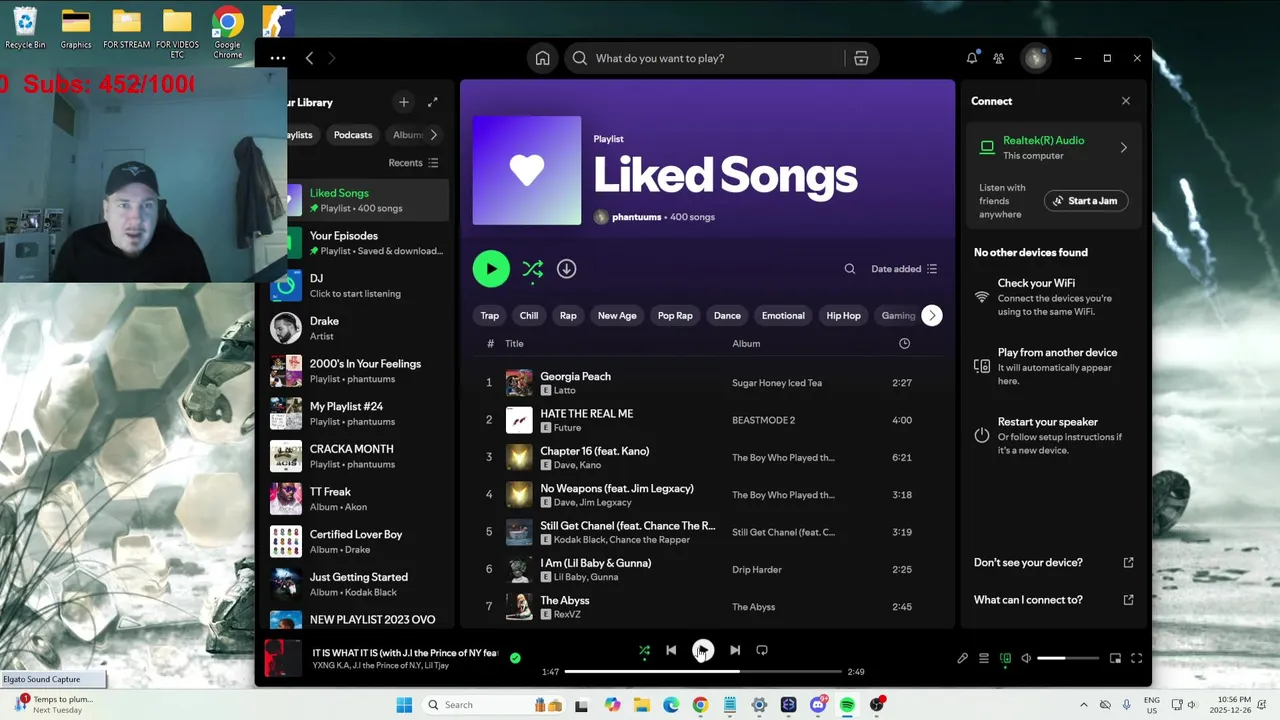Viewport: 1280px width, 720px height.
Task: Open Friend Activity icon
Action: pyautogui.click(x=998, y=58)
